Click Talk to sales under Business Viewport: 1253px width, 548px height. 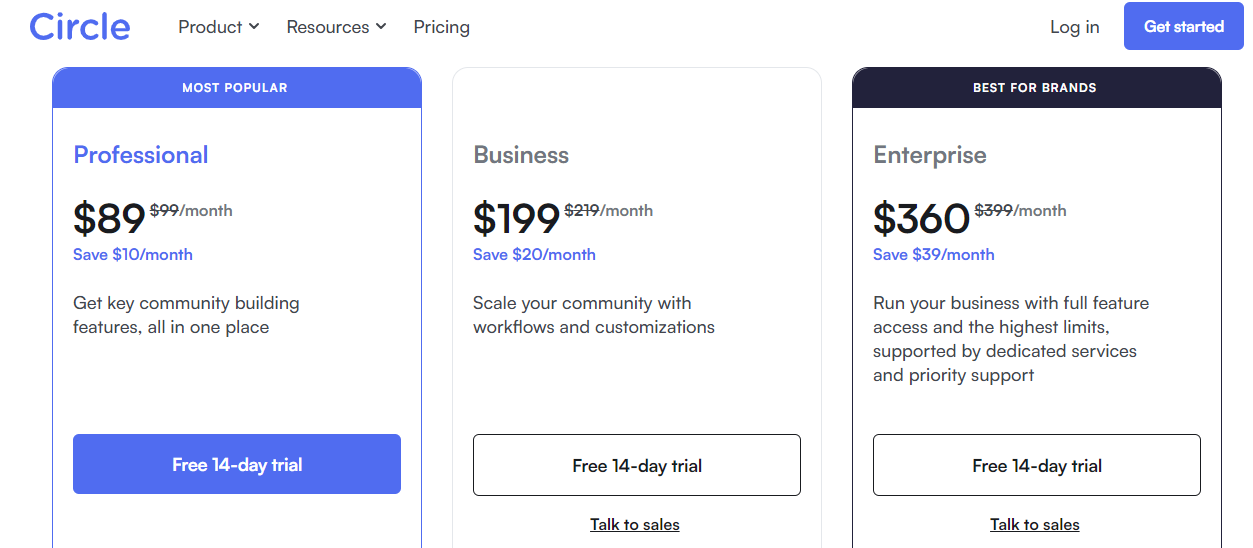coord(635,524)
